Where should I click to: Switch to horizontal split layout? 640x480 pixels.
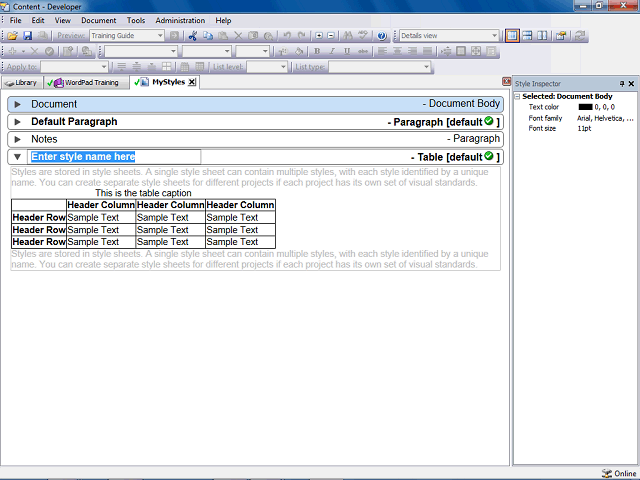527,36
